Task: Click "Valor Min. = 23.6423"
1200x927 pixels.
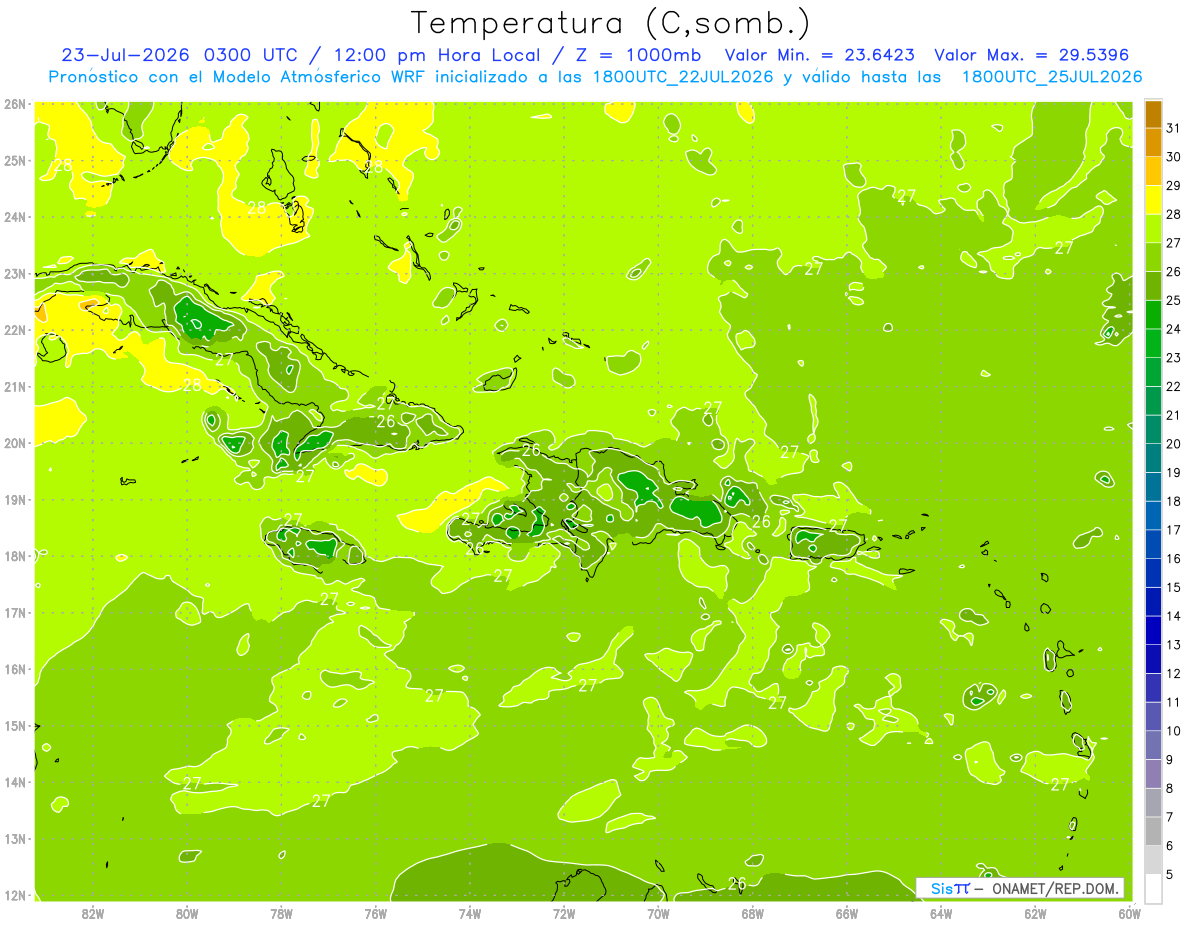Action: click(x=819, y=55)
